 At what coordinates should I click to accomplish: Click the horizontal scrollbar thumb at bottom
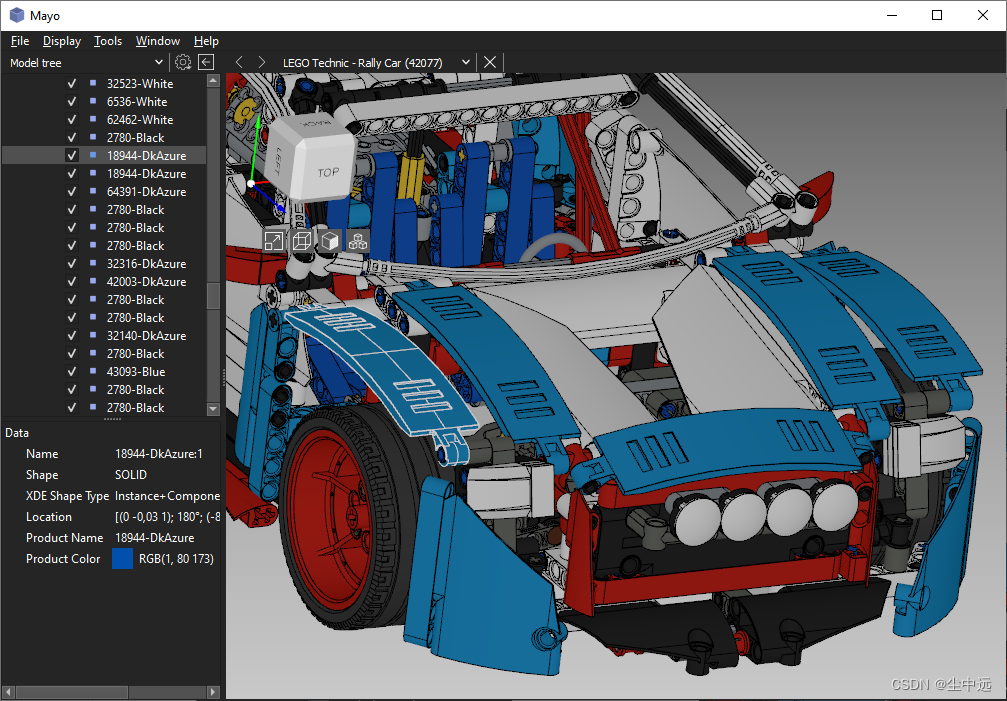(x=72, y=692)
